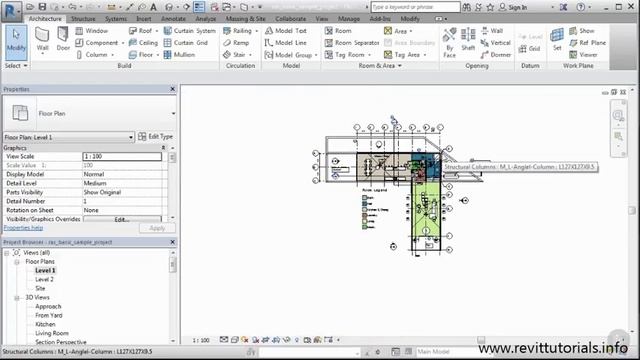Pick the Window tool

click(92, 31)
